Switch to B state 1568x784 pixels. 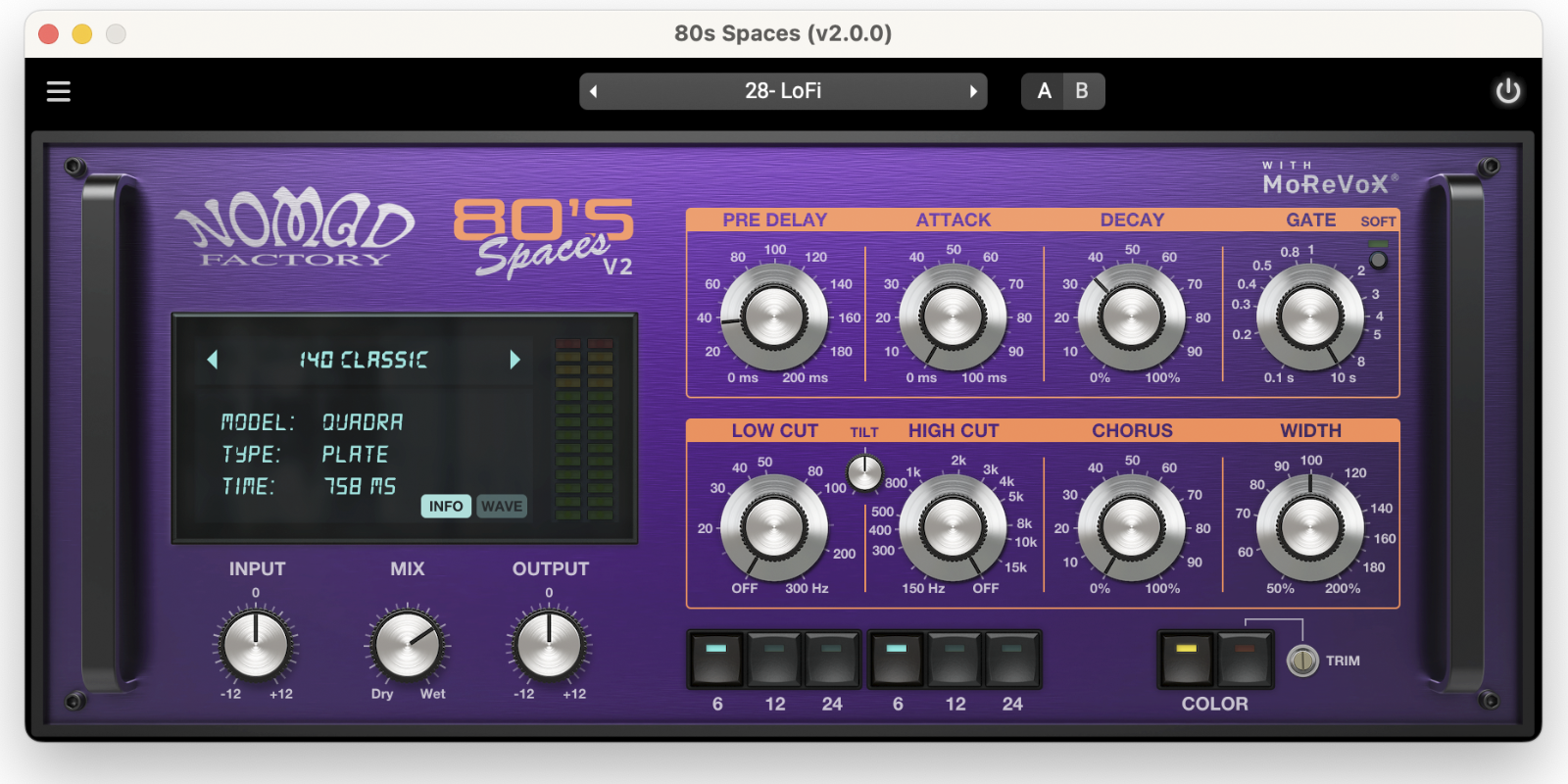point(1083,91)
